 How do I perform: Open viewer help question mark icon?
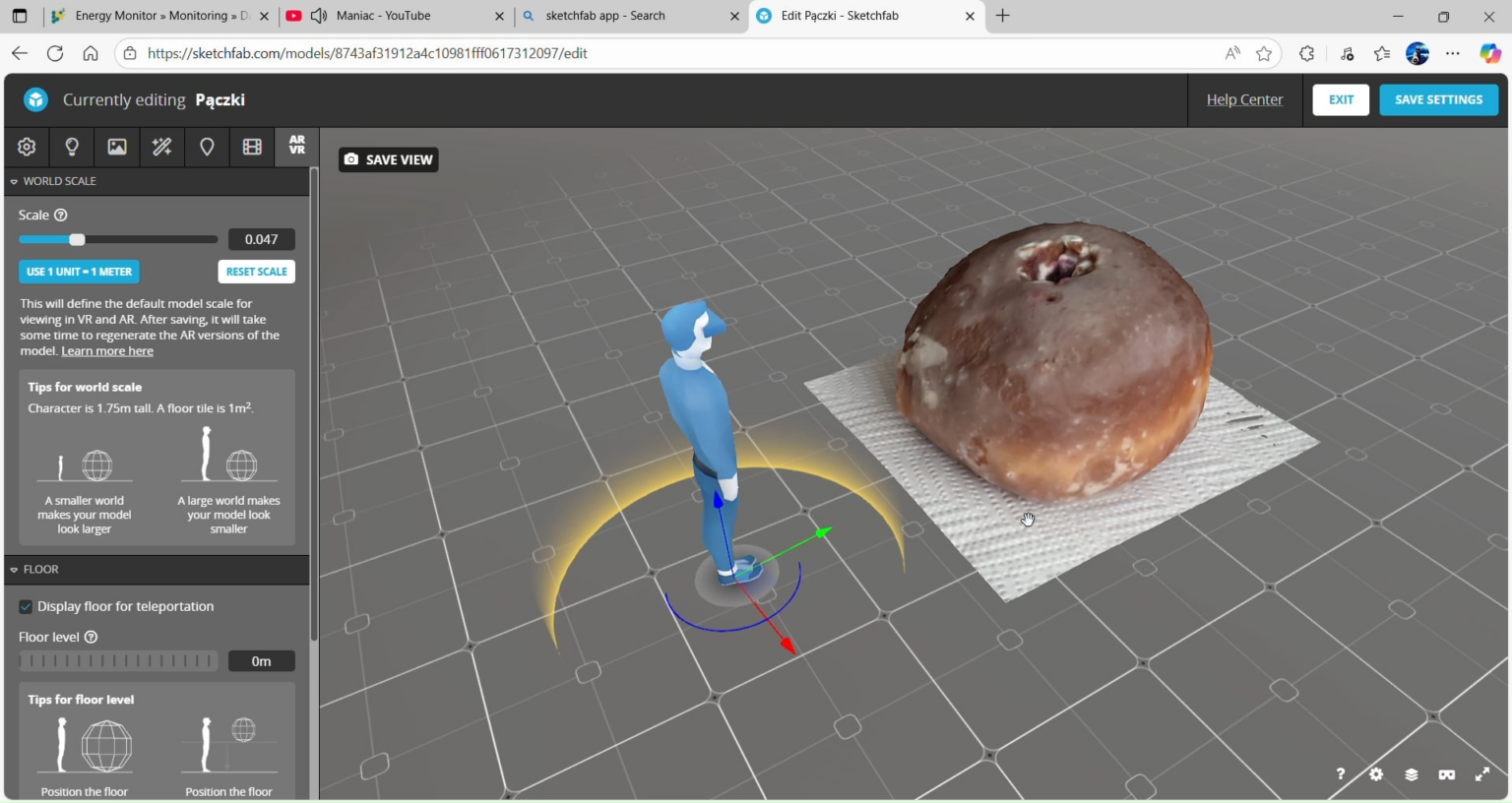pos(1341,774)
